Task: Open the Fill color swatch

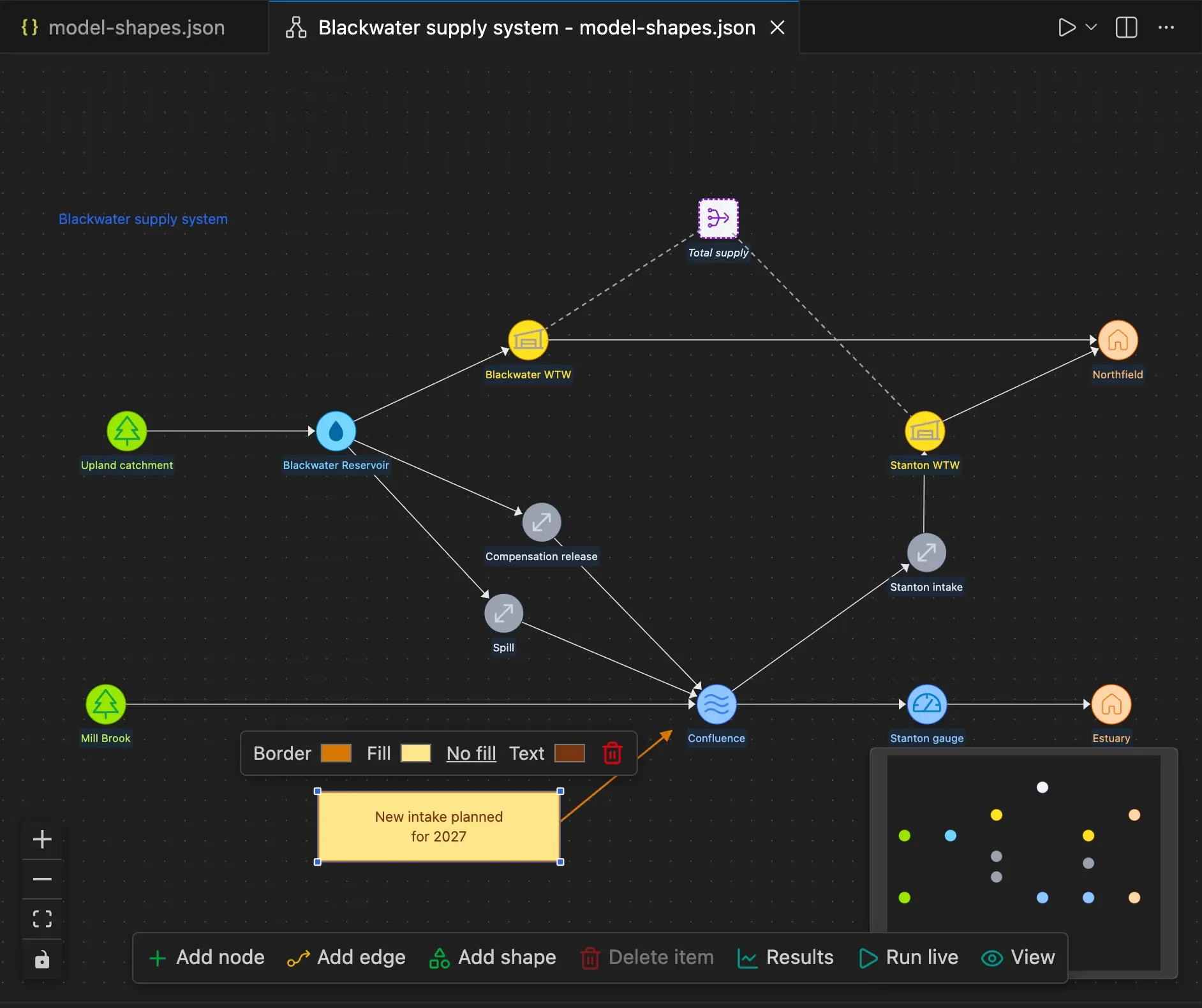Action: coord(416,753)
